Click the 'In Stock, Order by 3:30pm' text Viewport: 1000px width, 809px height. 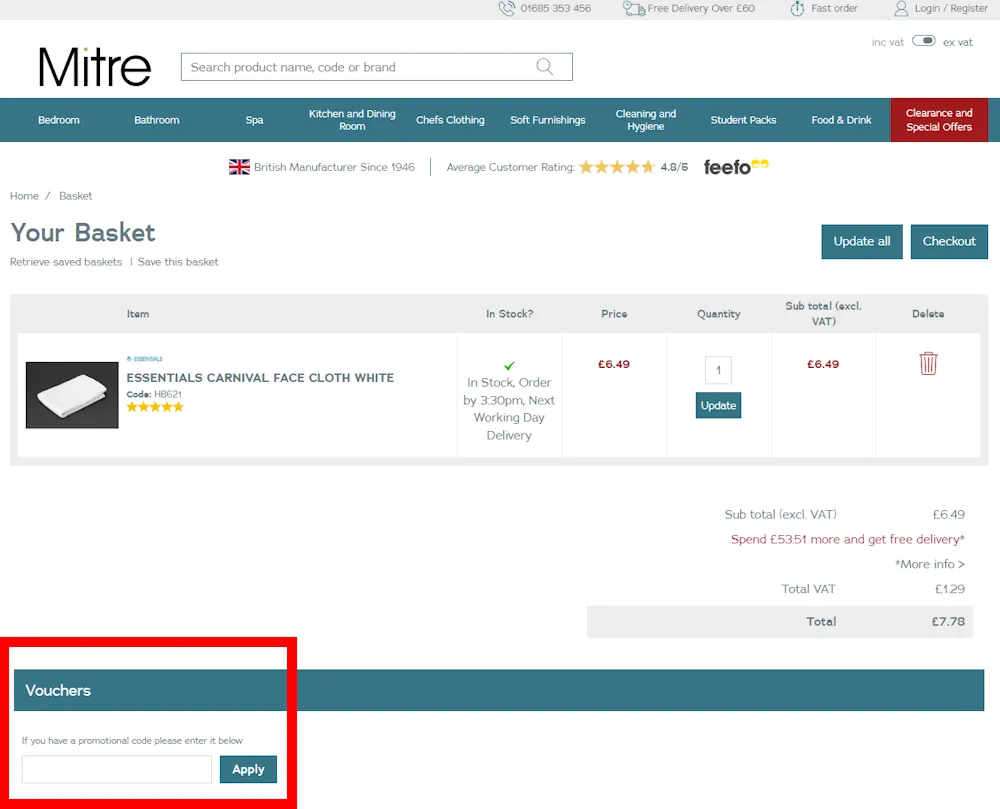point(509,409)
